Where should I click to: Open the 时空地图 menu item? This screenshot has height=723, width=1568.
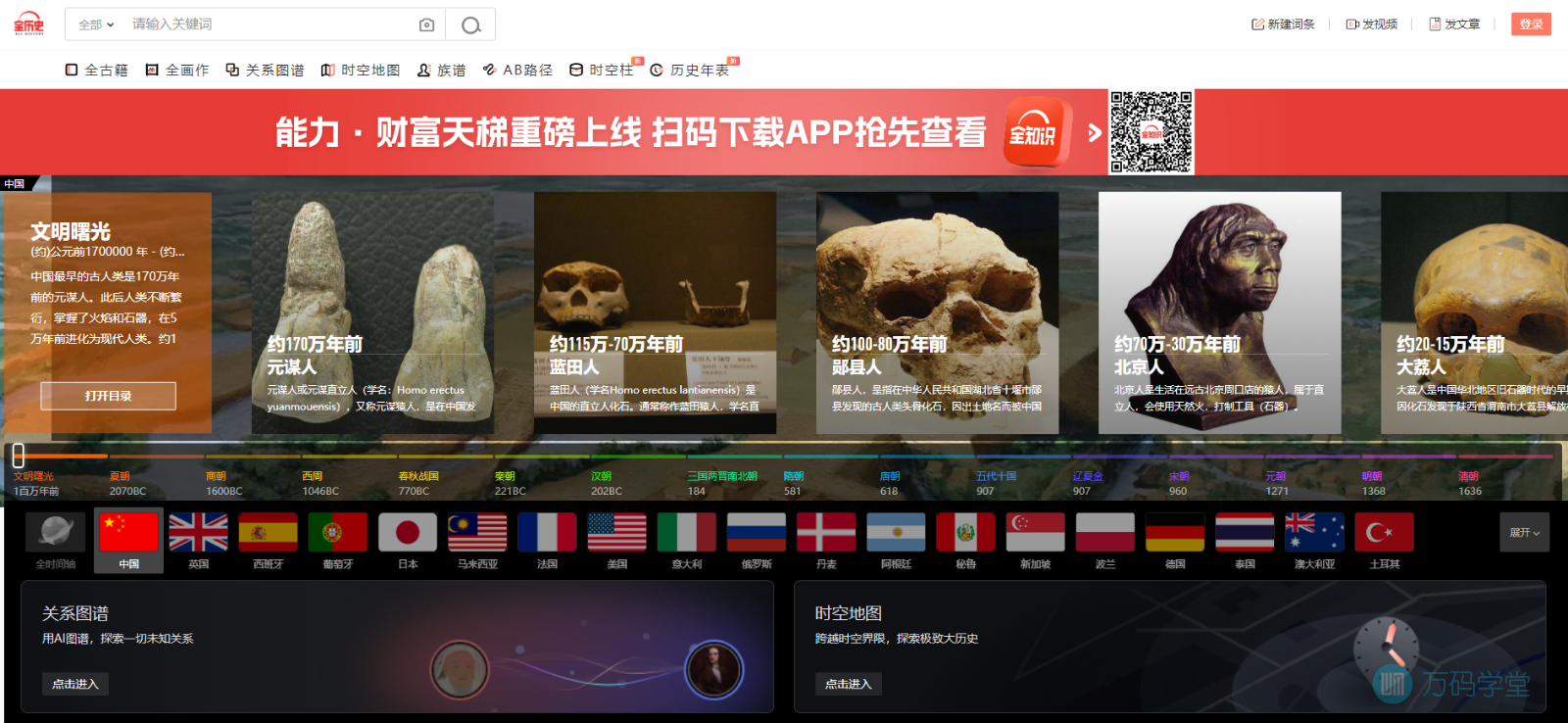pyautogui.click(x=361, y=70)
